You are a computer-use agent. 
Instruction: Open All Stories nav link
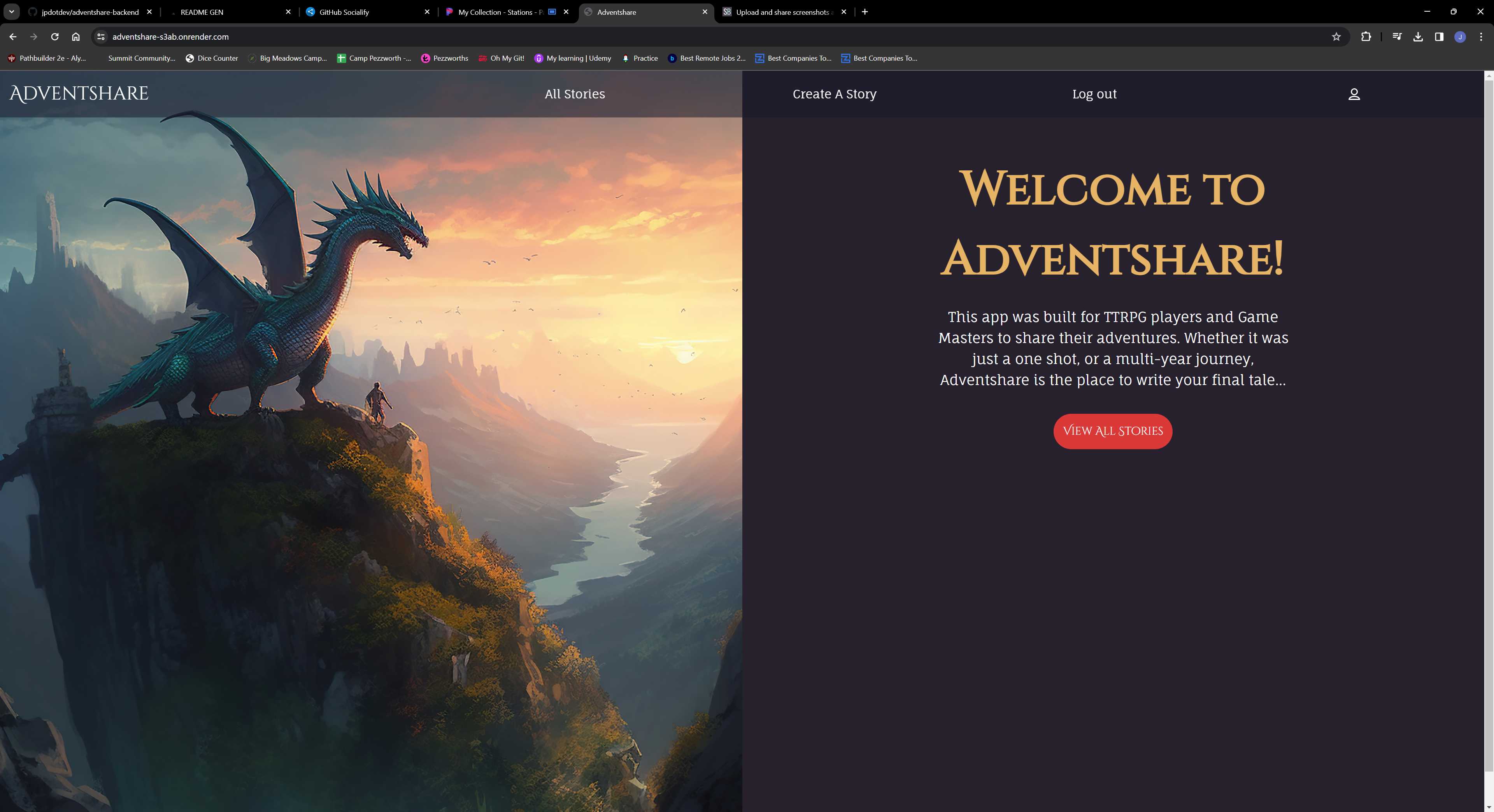(x=575, y=94)
